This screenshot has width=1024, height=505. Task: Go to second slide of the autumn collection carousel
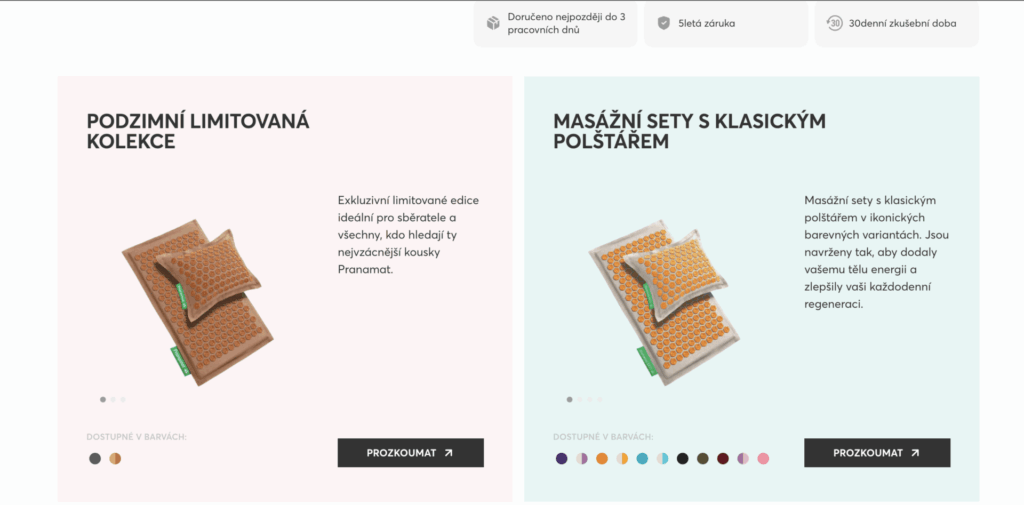pyautogui.click(x=112, y=400)
